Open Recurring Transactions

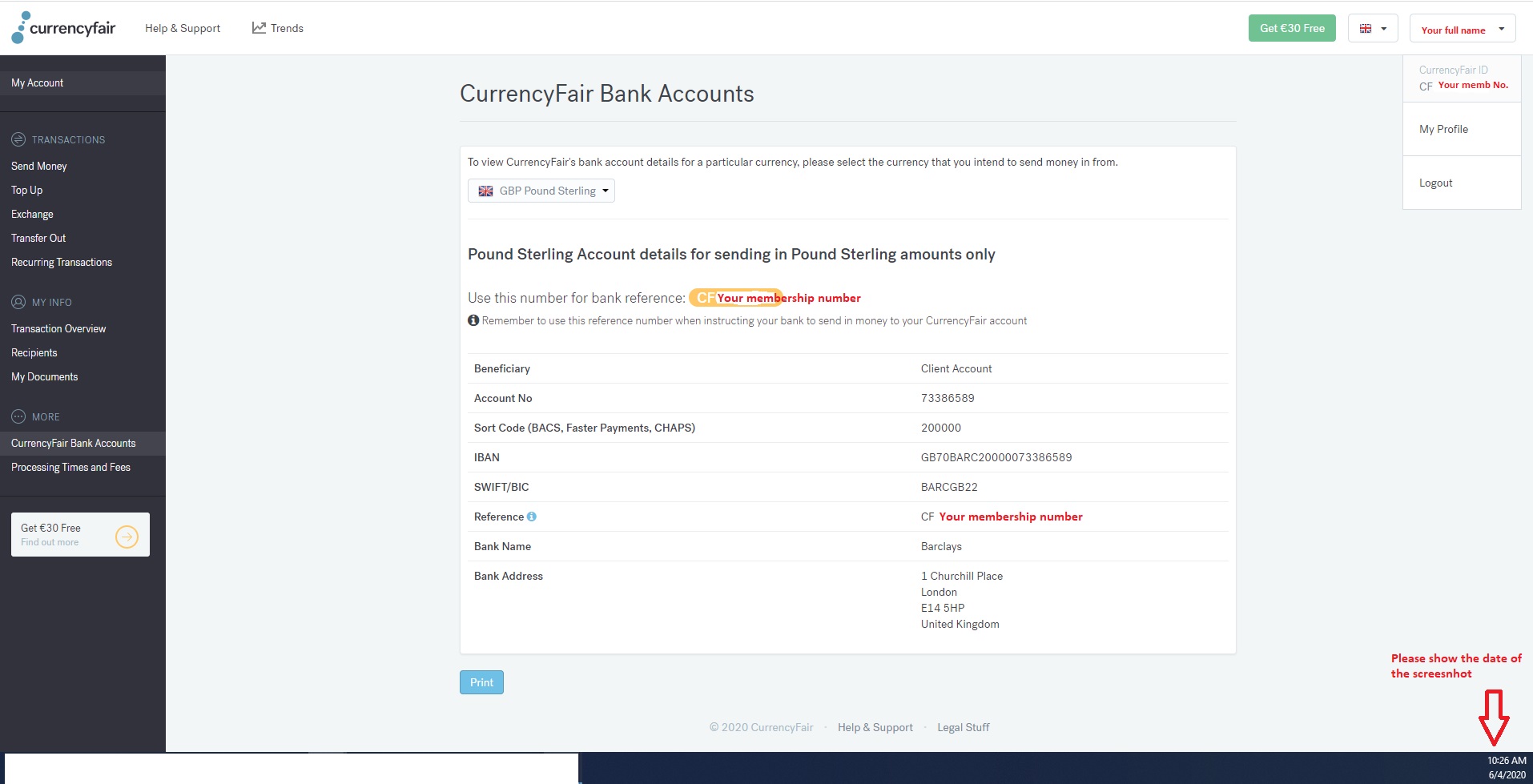tap(62, 262)
